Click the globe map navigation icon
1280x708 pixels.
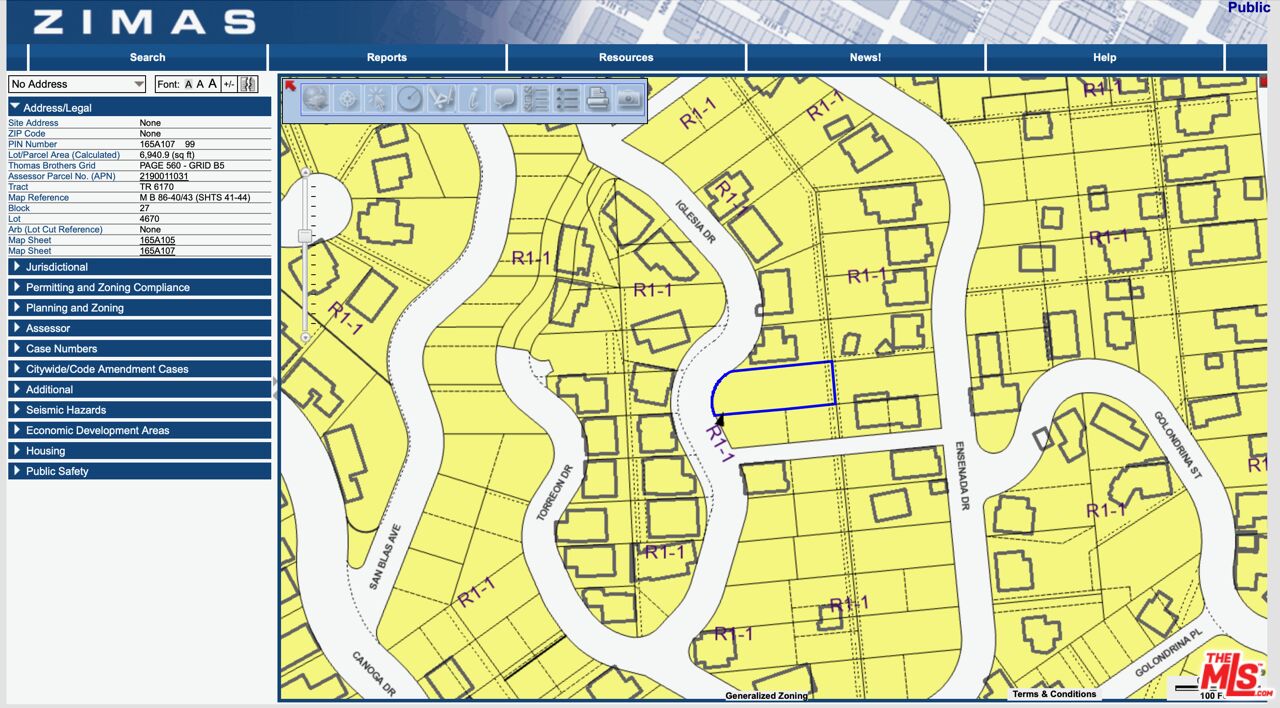point(316,98)
